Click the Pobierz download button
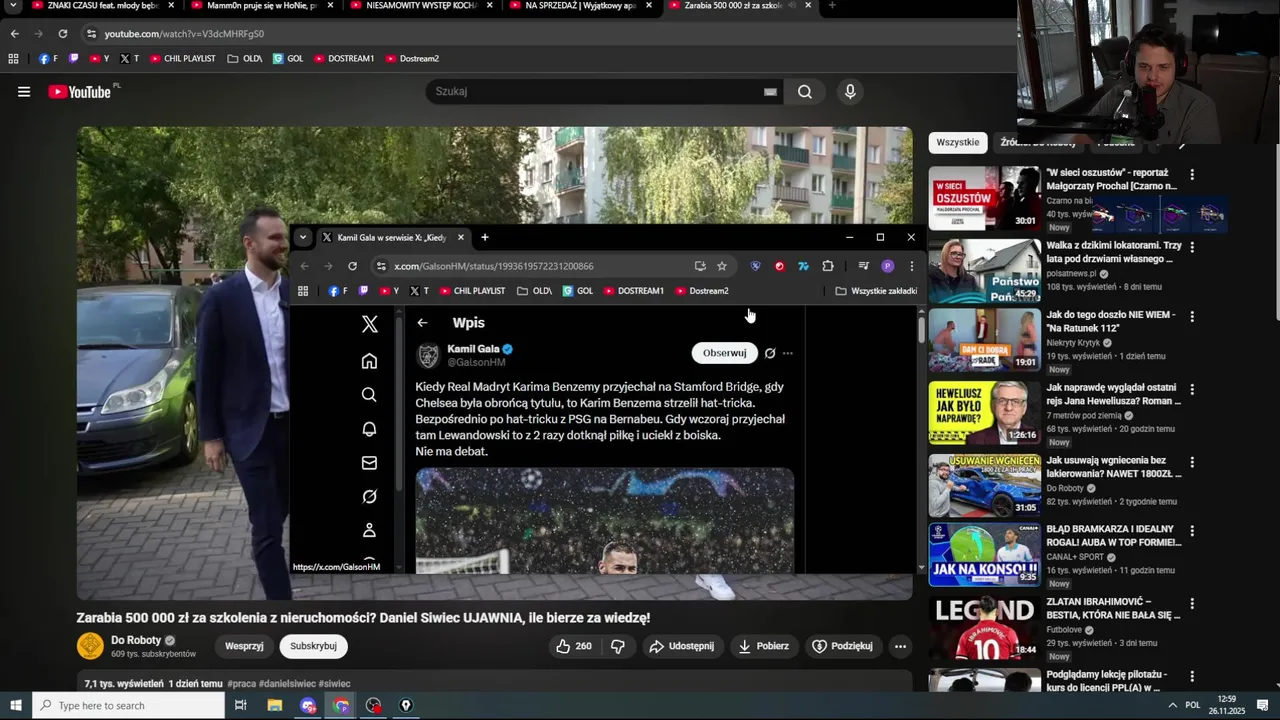The width and height of the screenshot is (1280, 720). pyautogui.click(x=763, y=646)
